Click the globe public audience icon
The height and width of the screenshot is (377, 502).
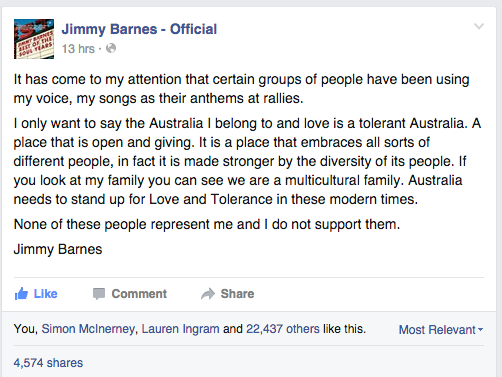point(111,48)
